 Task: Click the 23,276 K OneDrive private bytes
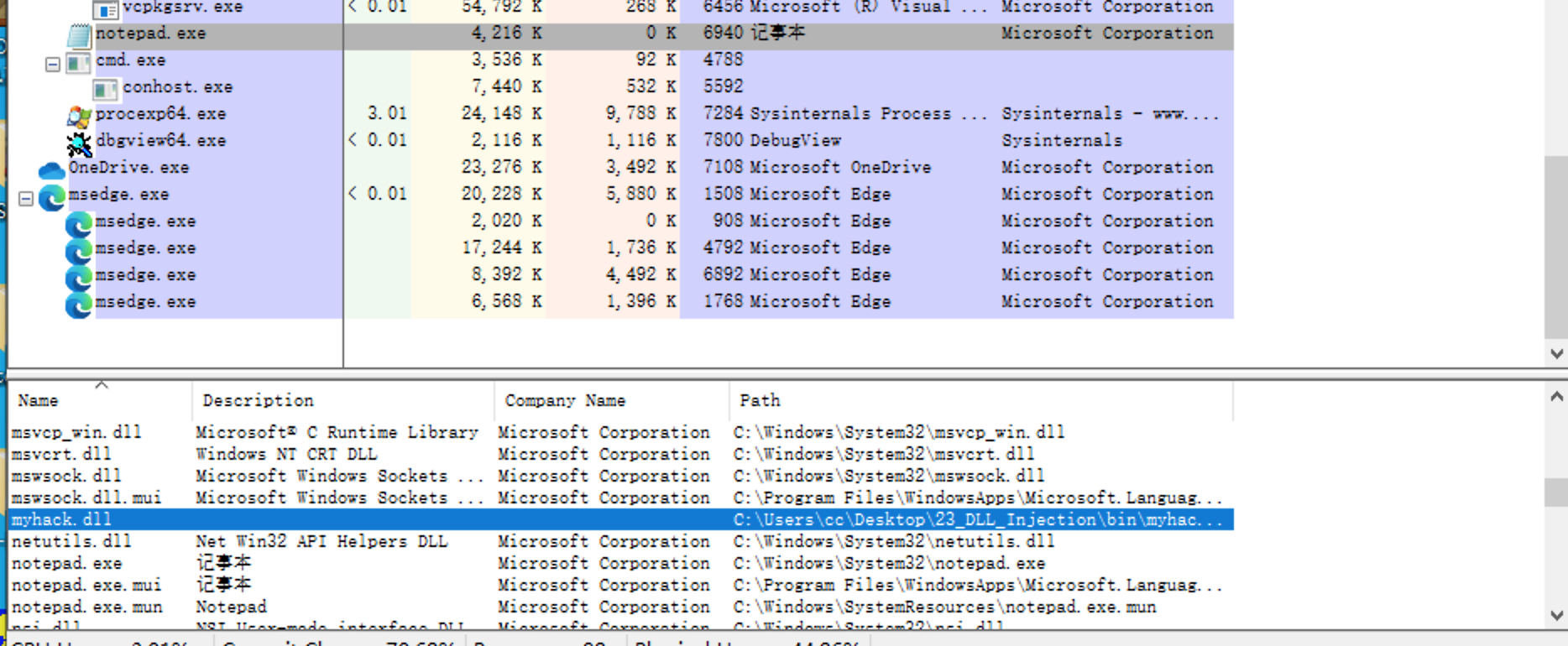coord(501,167)
